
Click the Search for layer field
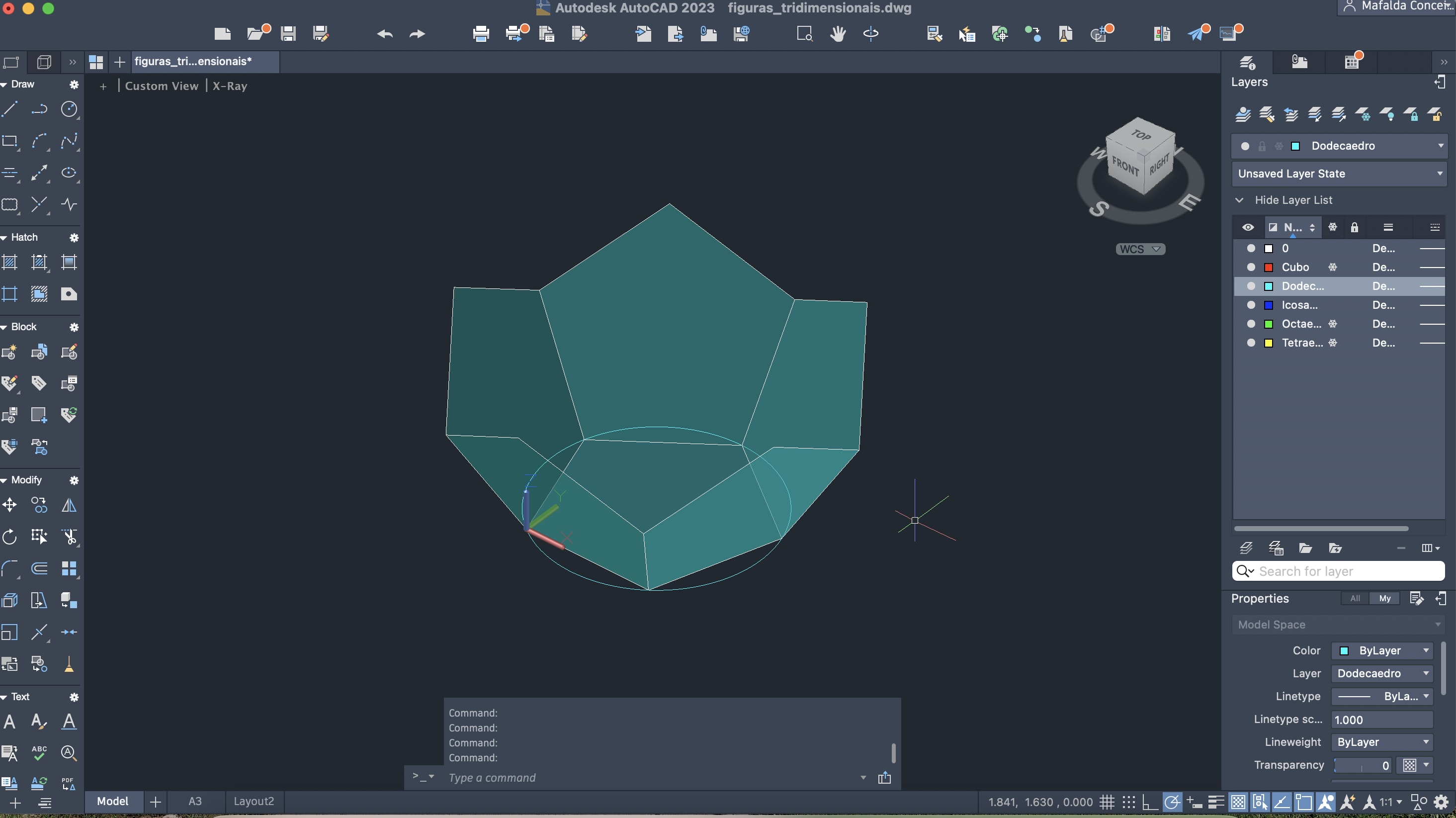coord(1345,571)
